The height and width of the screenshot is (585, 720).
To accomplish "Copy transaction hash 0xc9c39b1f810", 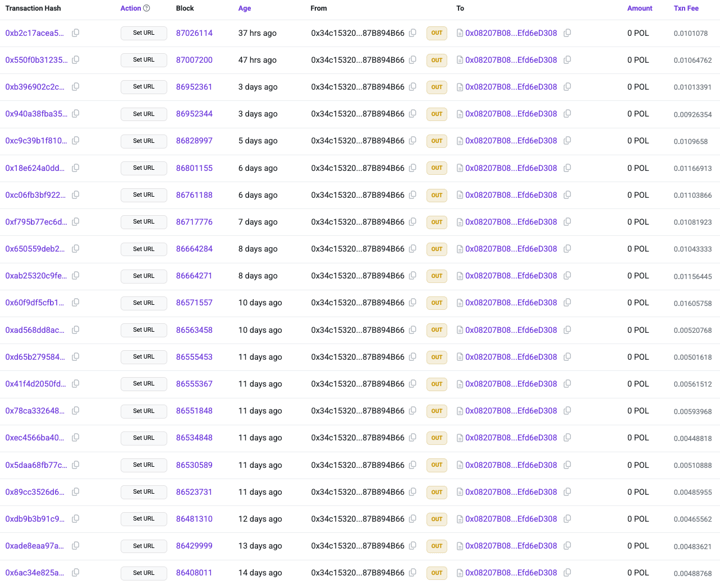I will click(76, 141).
